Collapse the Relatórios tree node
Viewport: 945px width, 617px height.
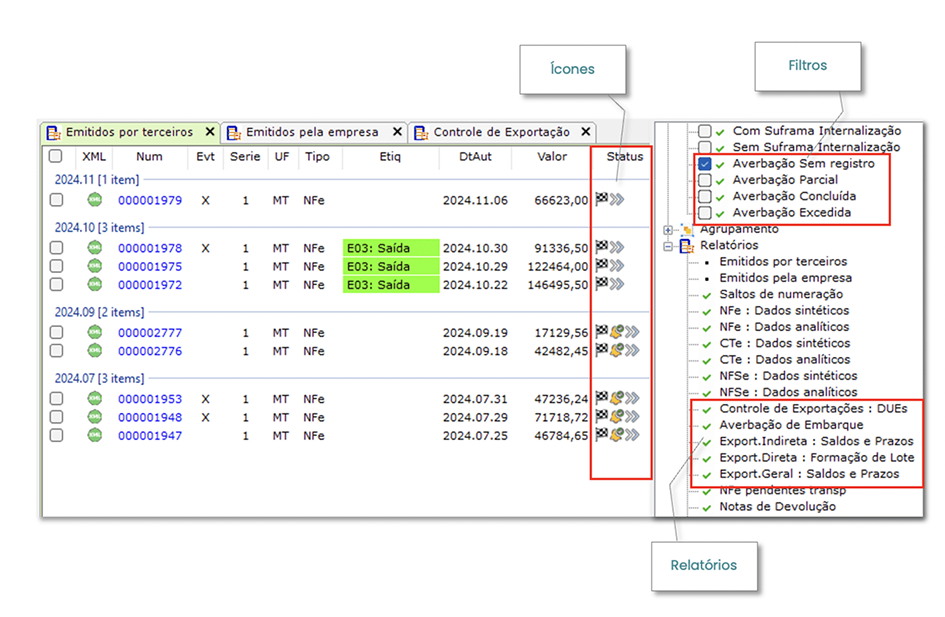point(668,245)
